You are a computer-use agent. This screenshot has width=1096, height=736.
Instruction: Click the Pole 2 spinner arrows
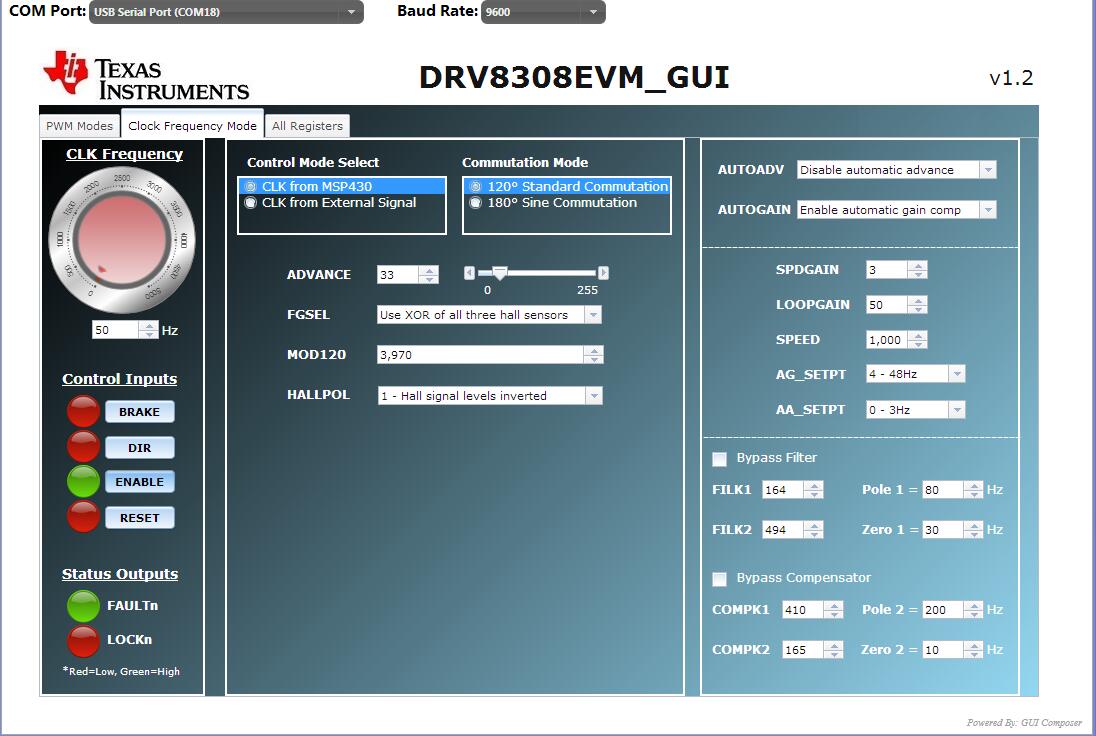pyautogui.click(x=973, y=609)
